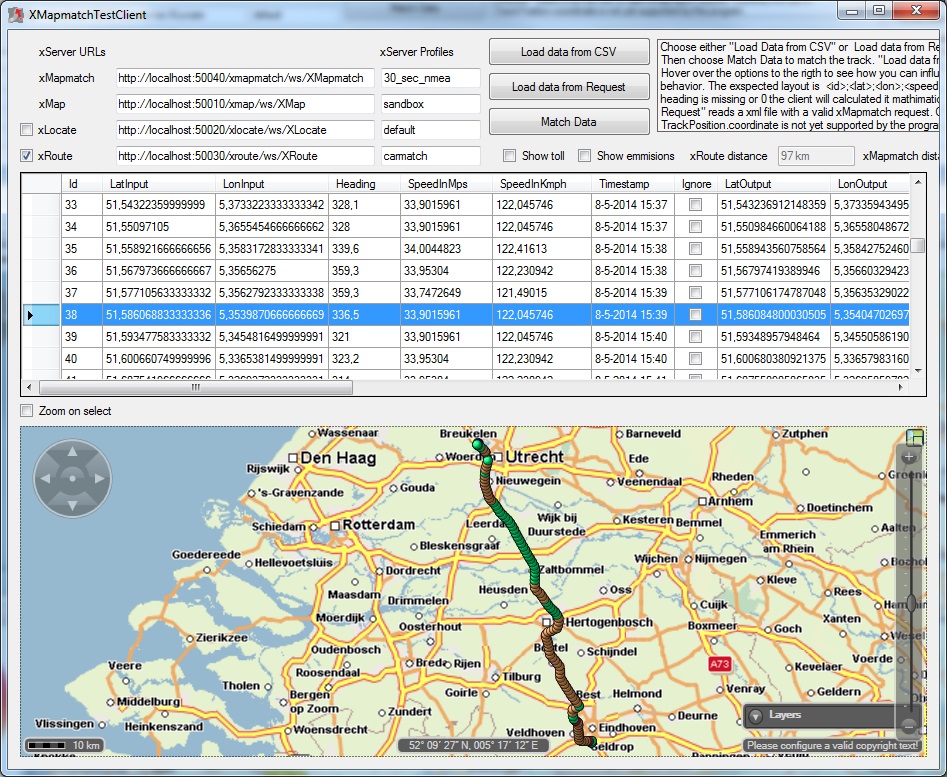The width and height of the screenshot is (947, 777).
Task: Enable Zoom on select option
Action: coord(27,411)
